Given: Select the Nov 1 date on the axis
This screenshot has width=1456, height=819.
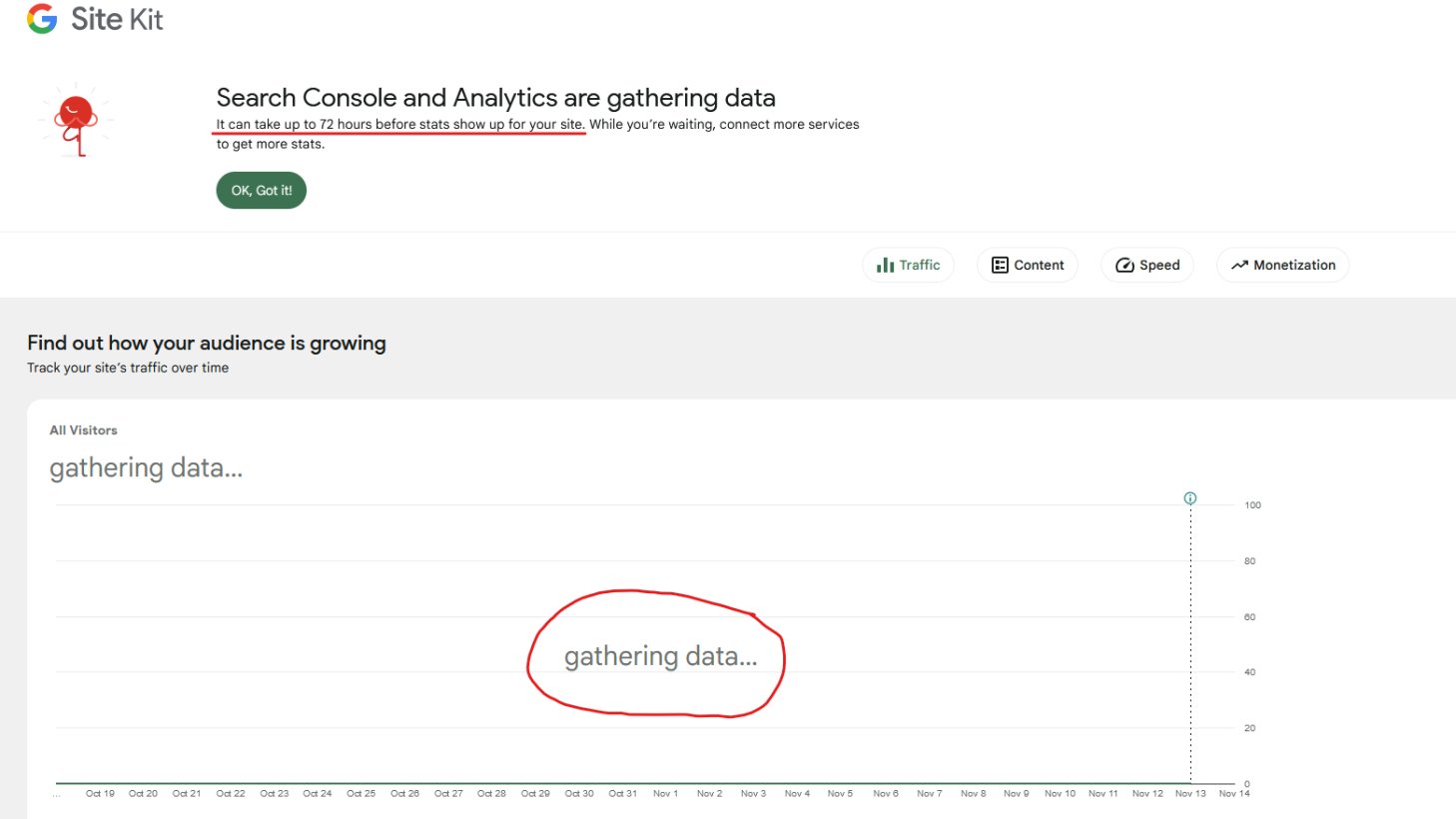Looking at the screenshot, I should [x=665, y=794].
